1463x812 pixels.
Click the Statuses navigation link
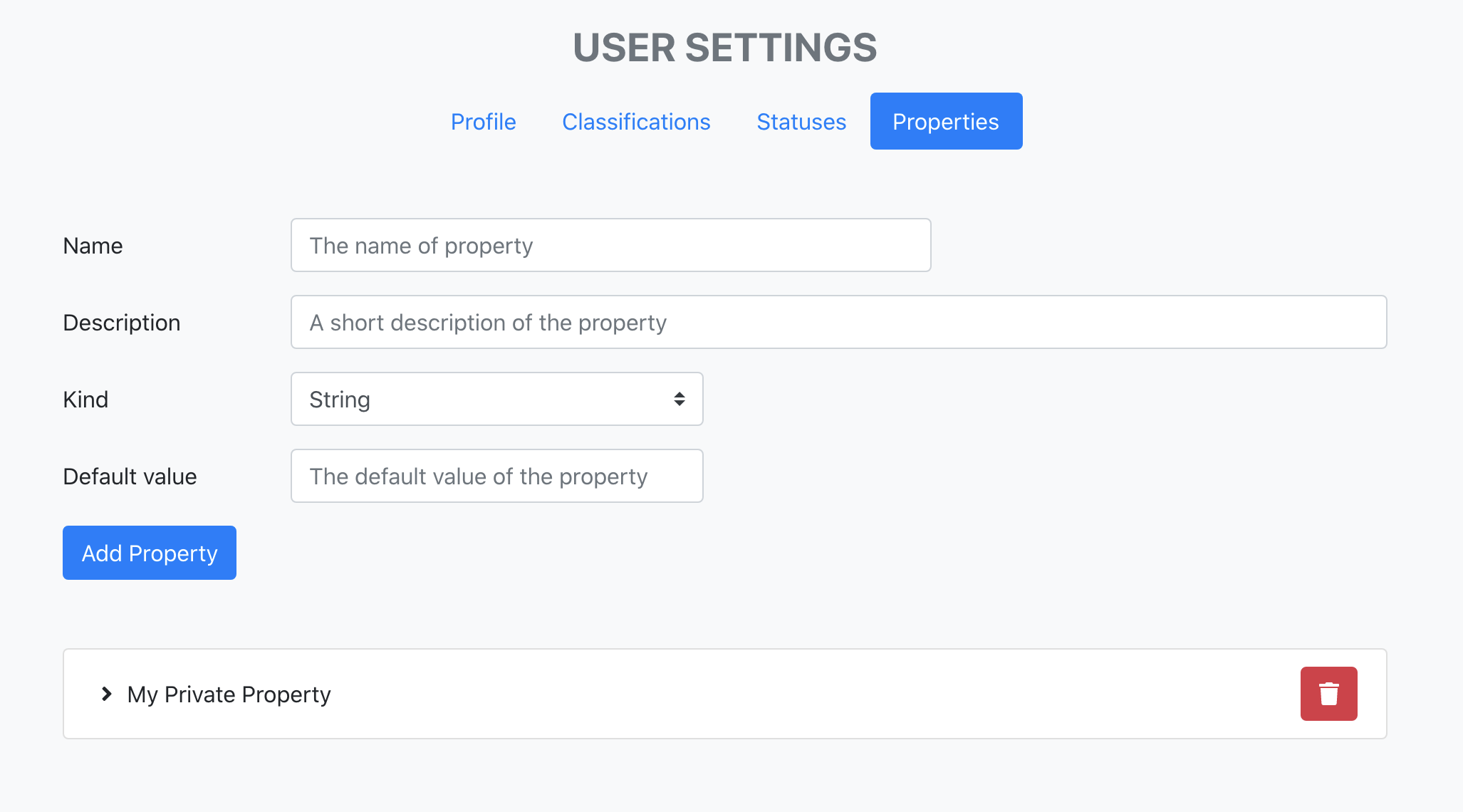pos(800,121)
